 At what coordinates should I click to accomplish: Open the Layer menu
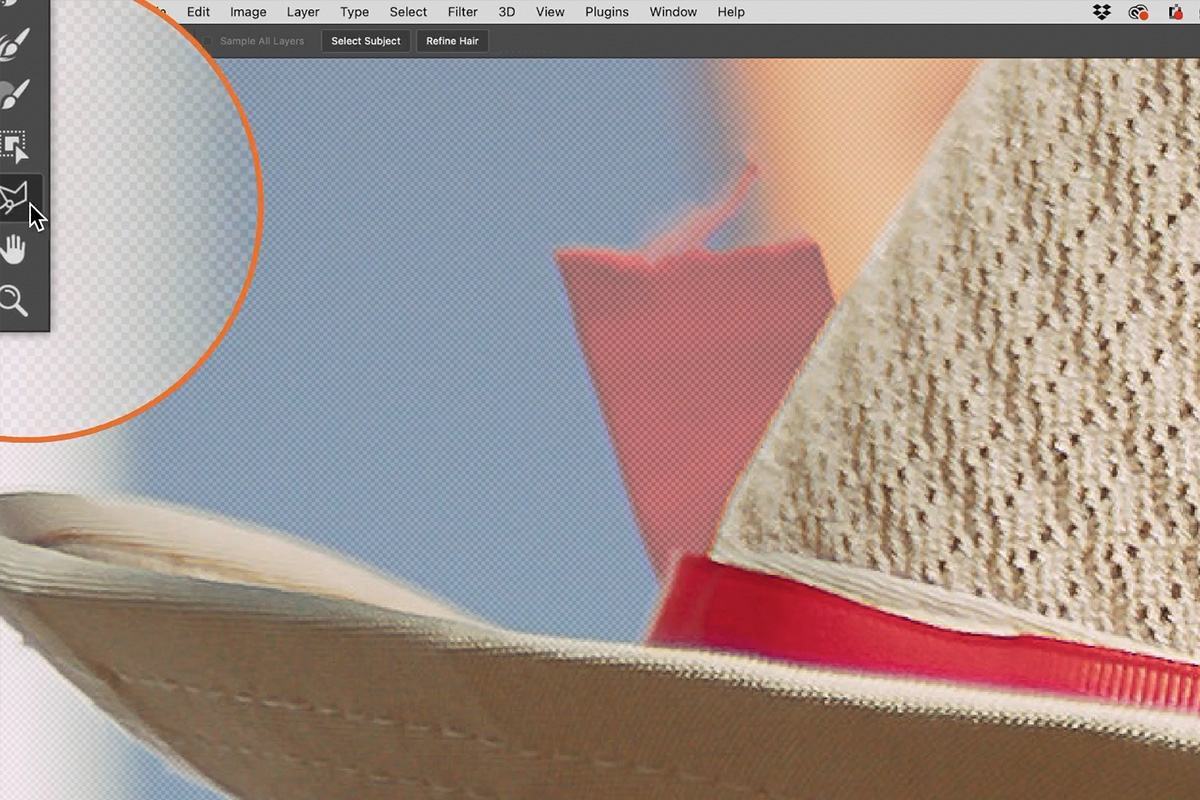click(x=303, y=12)
